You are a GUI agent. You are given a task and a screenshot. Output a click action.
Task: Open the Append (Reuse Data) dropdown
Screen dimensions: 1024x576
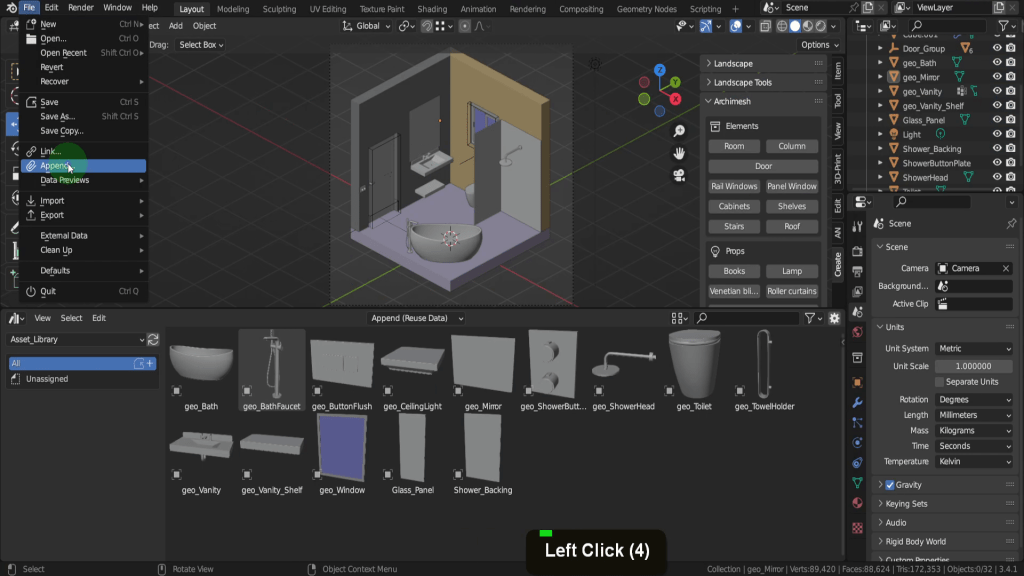click(x=417, y=318)
